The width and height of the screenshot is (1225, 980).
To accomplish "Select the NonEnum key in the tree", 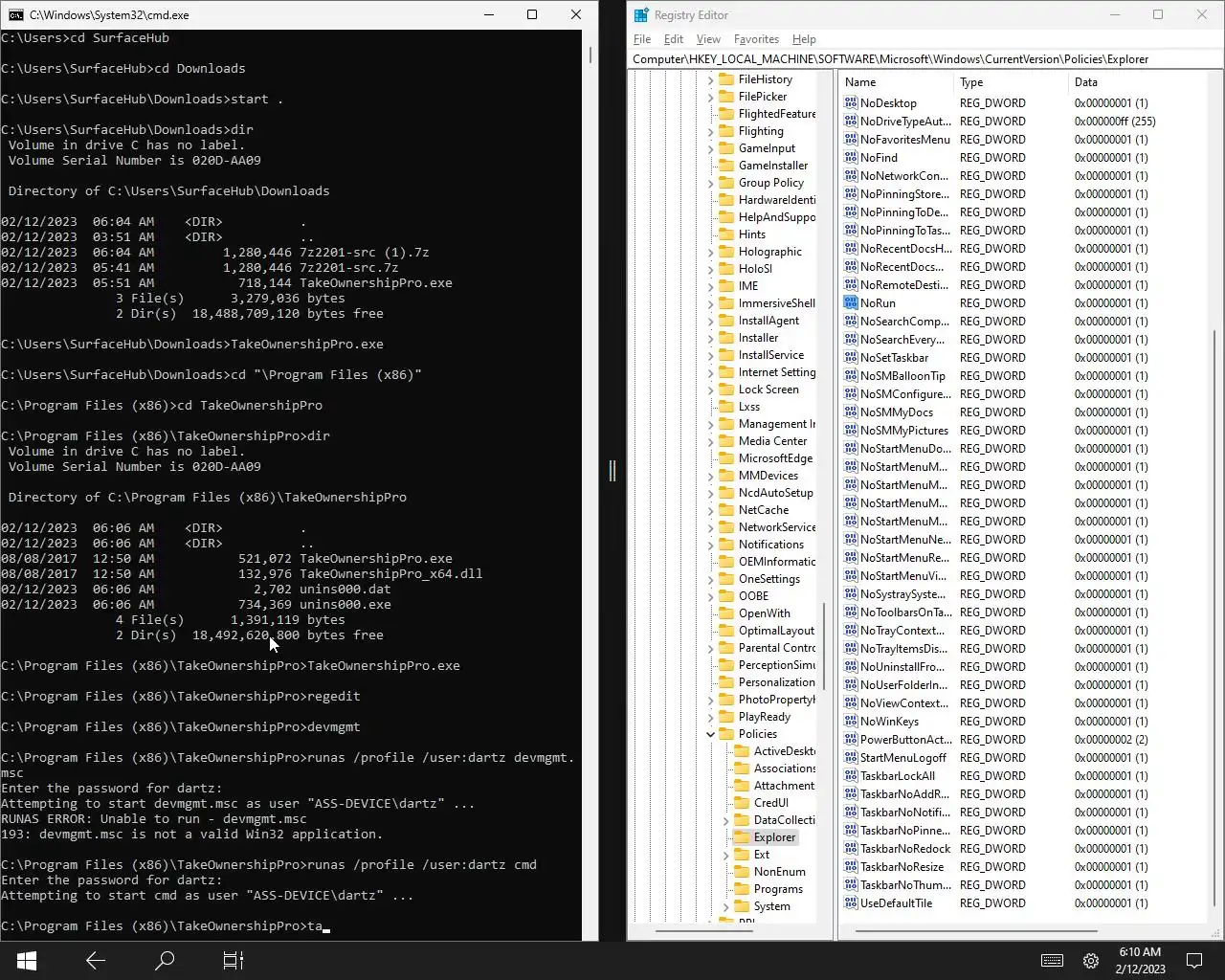I will 779,872.
